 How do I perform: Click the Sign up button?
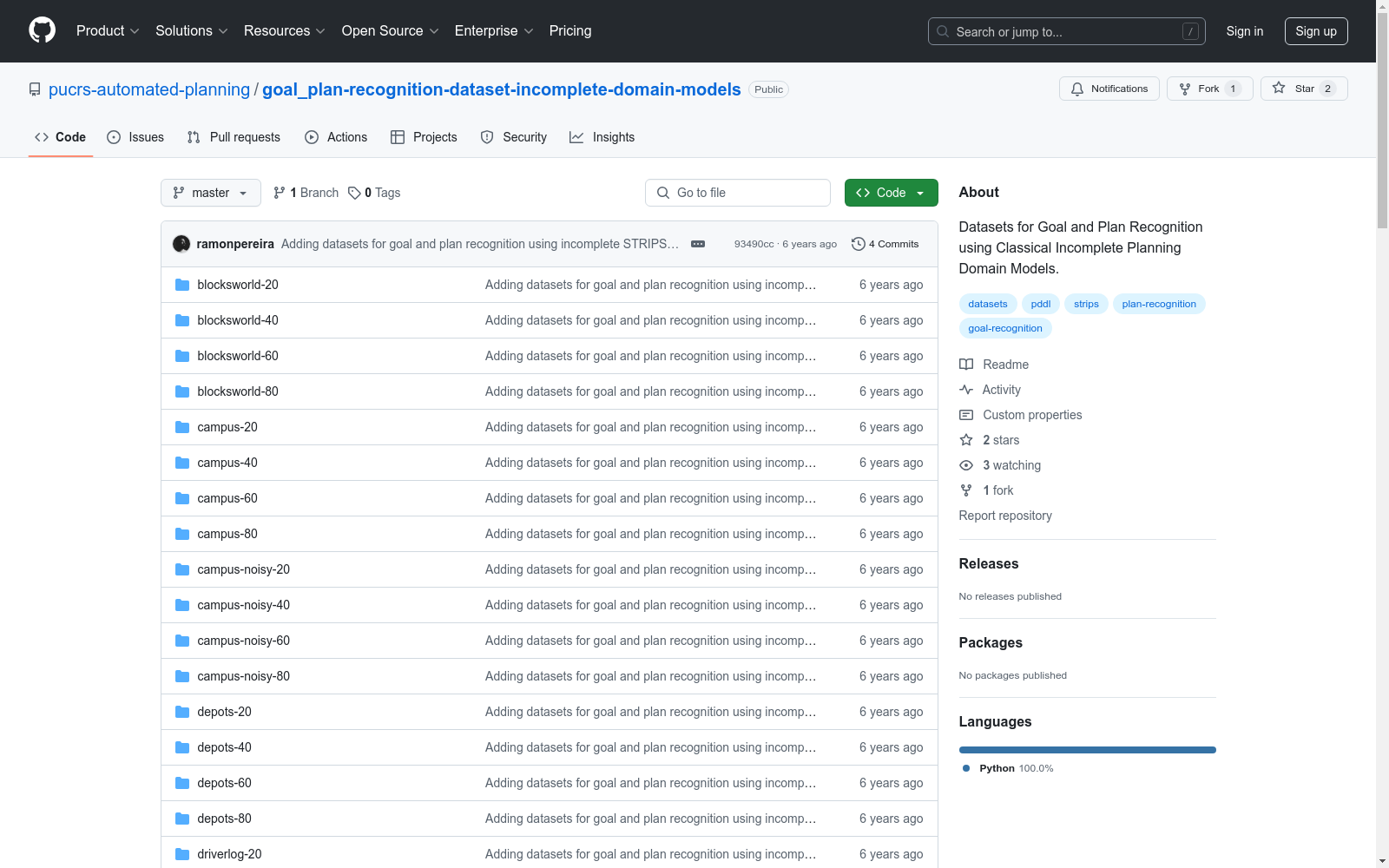[1316, 31]
